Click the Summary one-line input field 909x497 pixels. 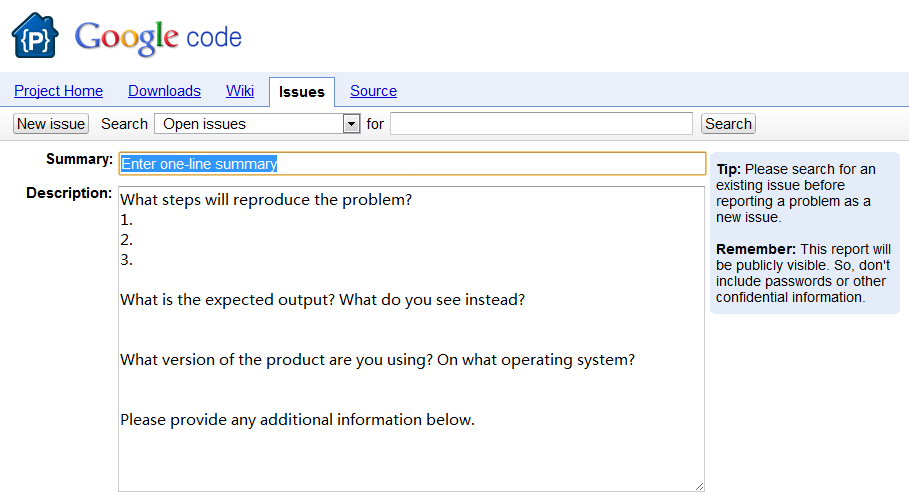click(412, 164)
